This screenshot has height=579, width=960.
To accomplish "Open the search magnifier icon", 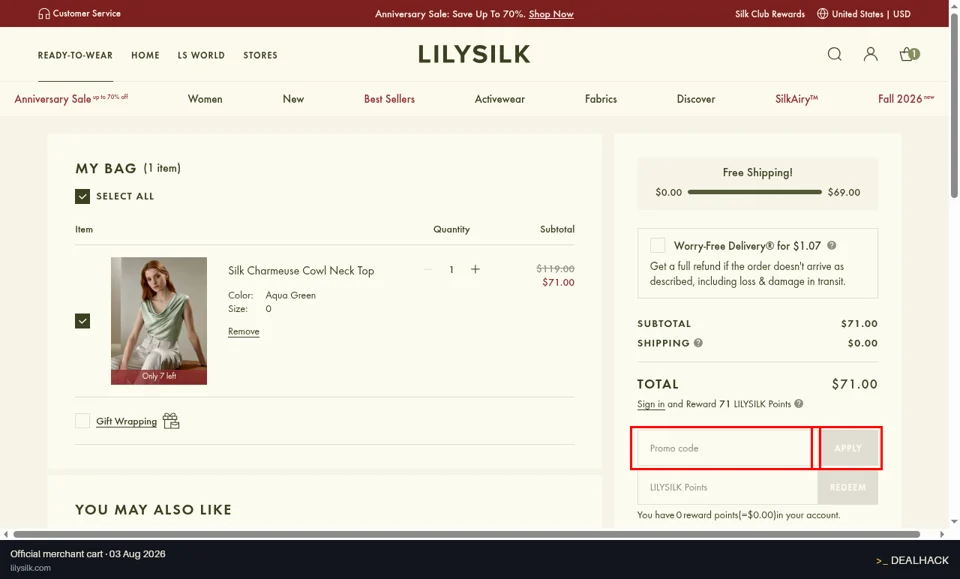I will point(834,54).
